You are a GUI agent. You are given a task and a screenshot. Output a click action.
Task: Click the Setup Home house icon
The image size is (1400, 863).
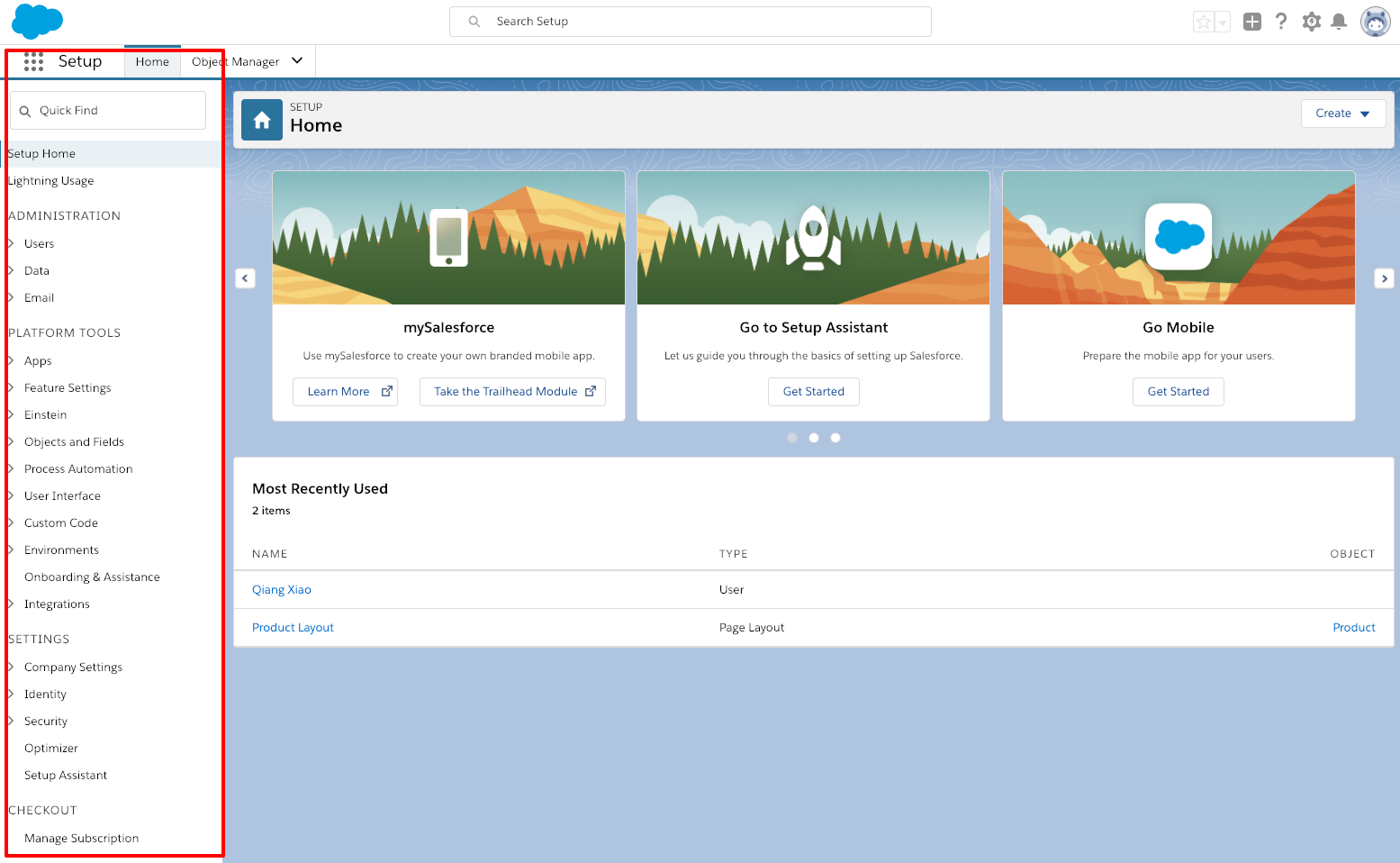262,120
